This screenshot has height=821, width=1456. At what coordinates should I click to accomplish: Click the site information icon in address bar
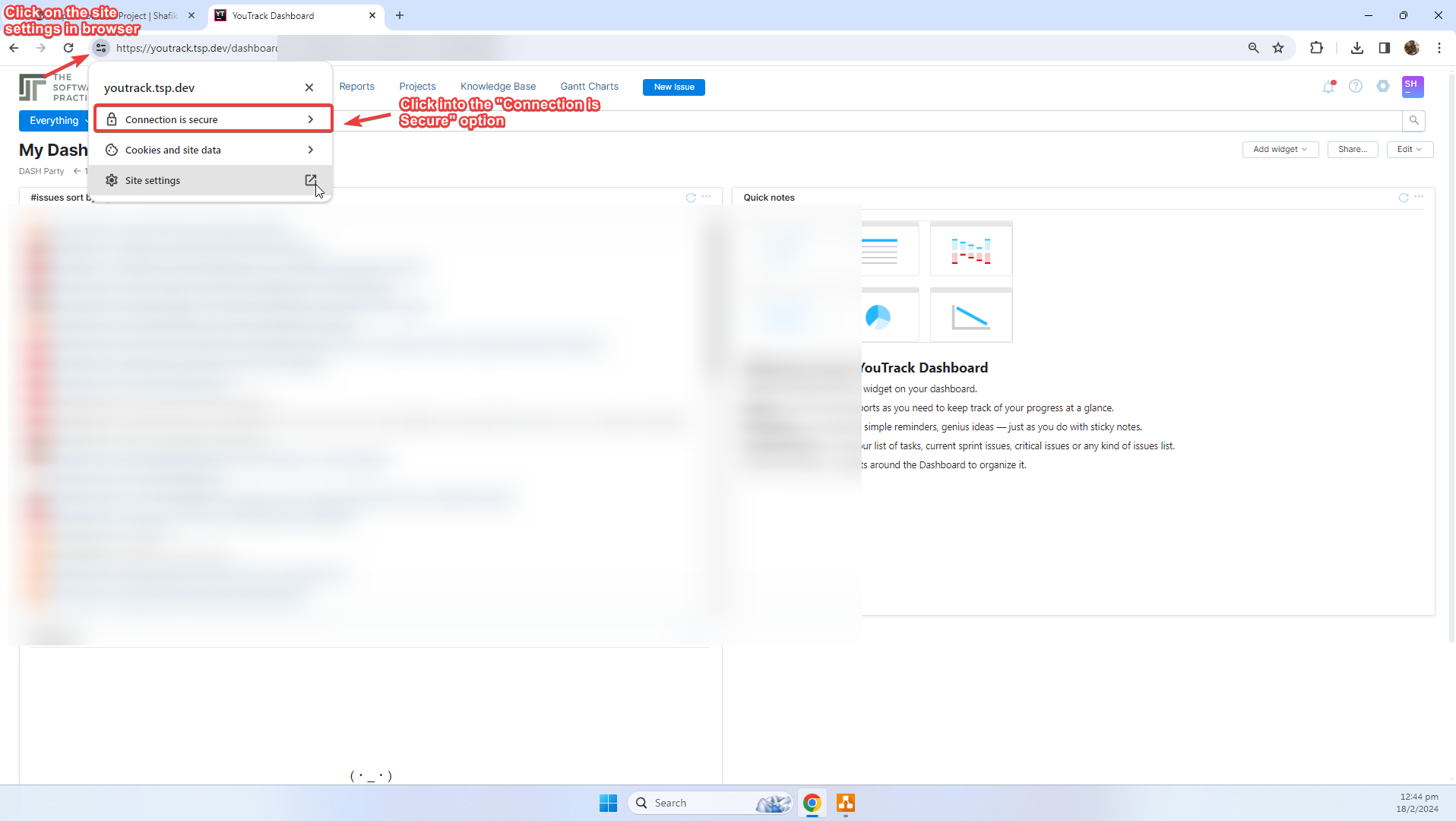click(101, 48)
